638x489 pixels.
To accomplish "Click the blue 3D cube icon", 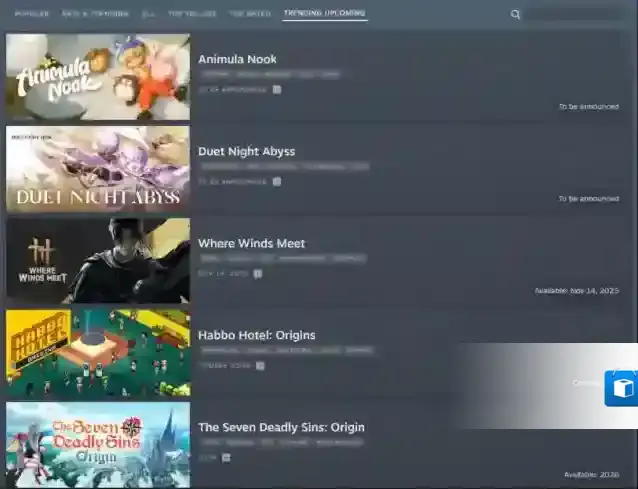I will point(621,388).
